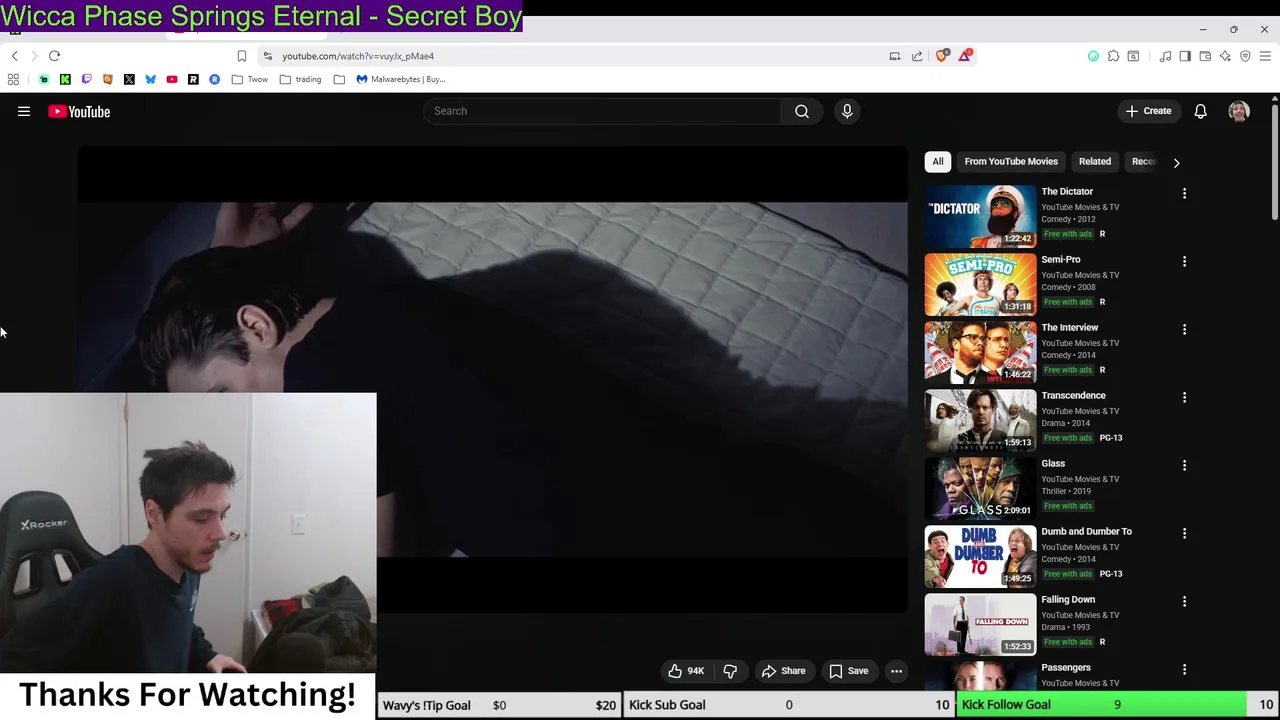1280x720 pixels.
Task: Open Dumb and Dumber To thumbnail
Action: tap(980, 556)
